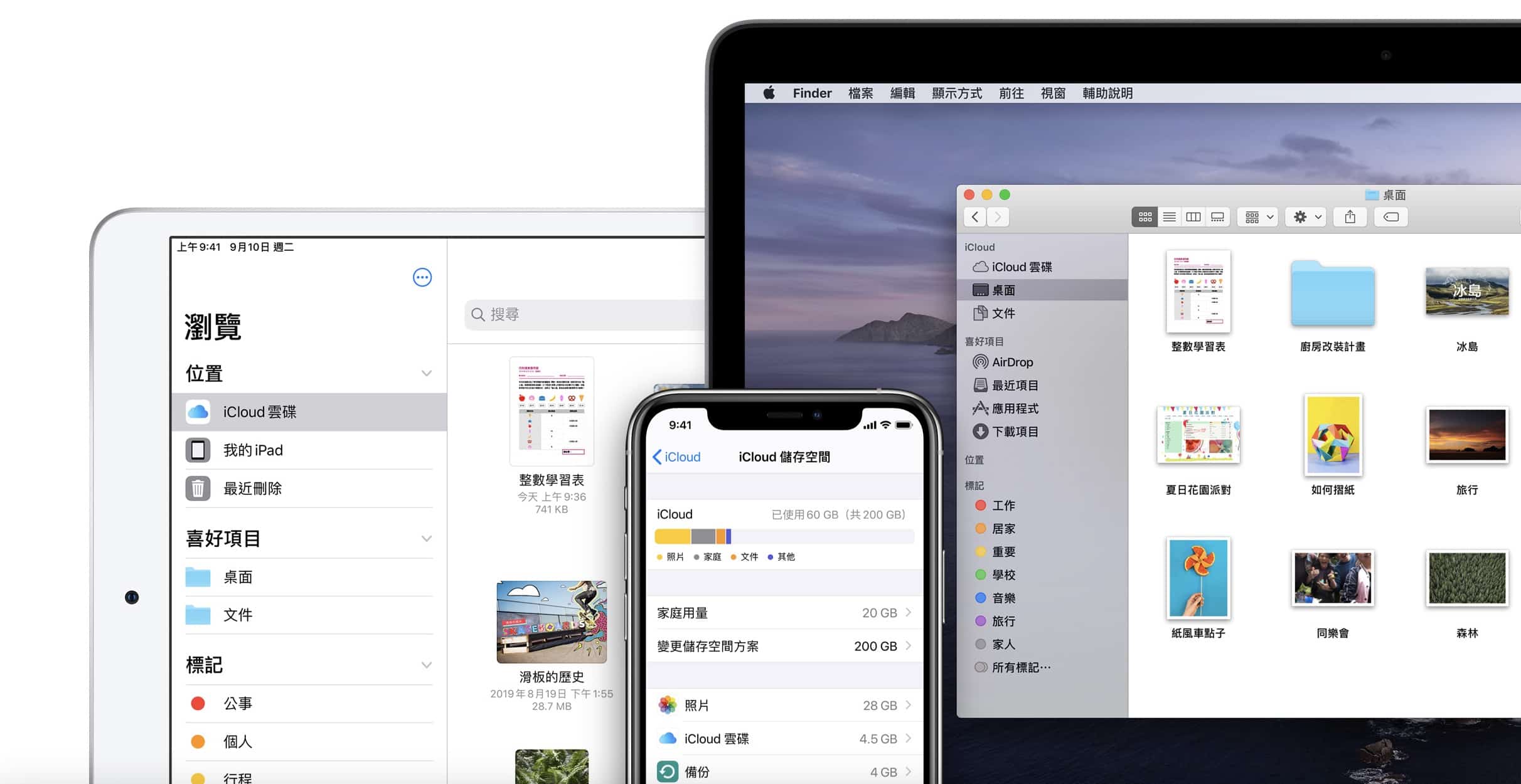The width and height of the screenshot is (1521, 784).
Task: Open the 顯示方式 menu in menu bar
Action: coord(957,93)
